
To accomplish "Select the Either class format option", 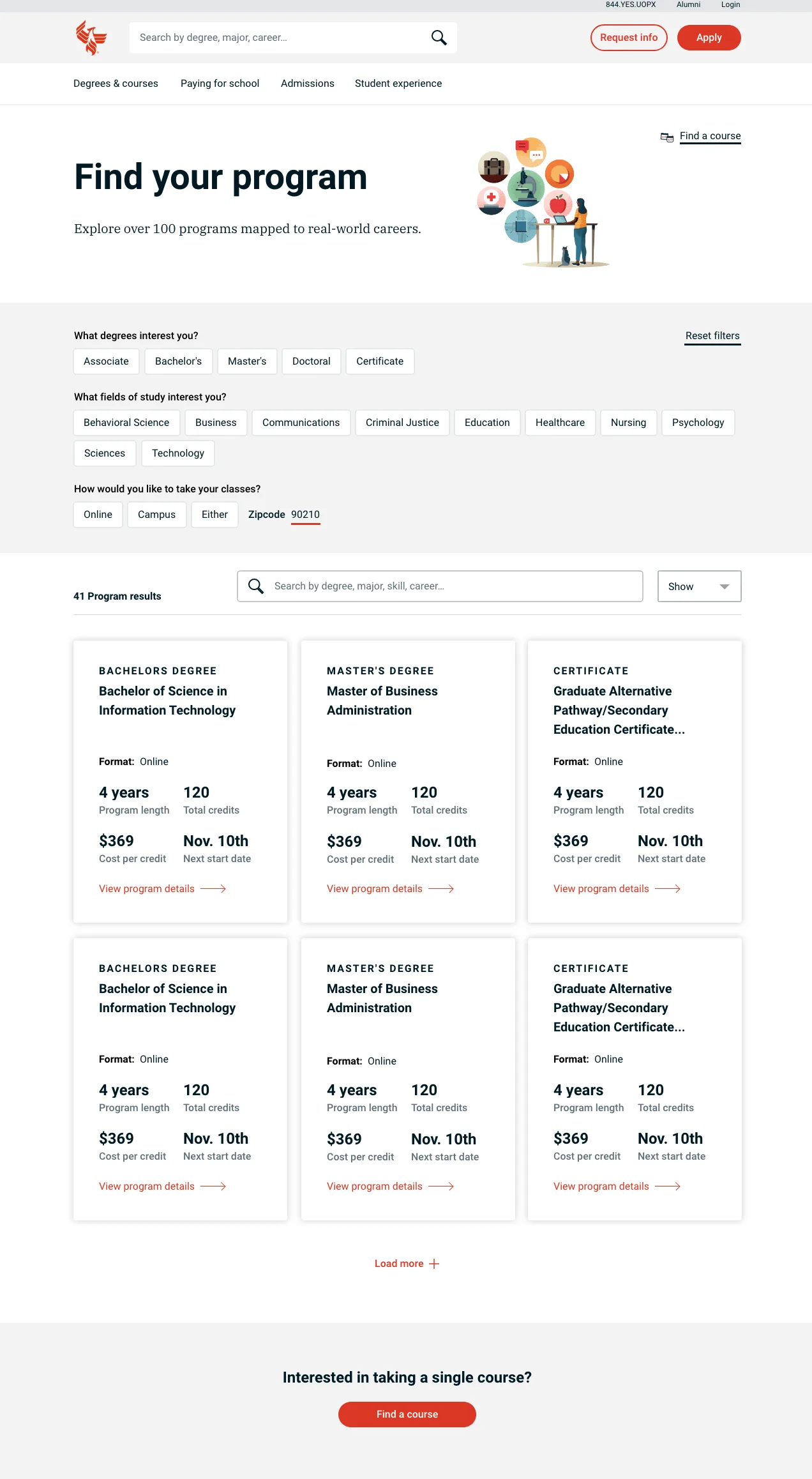I will [x=214, y=515].
